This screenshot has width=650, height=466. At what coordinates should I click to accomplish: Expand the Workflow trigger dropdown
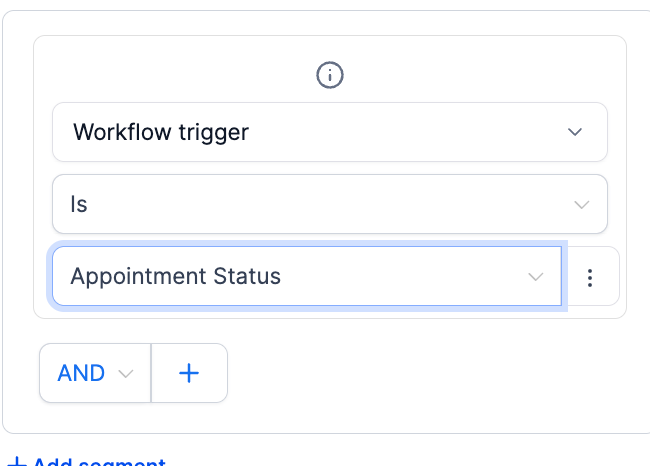point(330,132)
